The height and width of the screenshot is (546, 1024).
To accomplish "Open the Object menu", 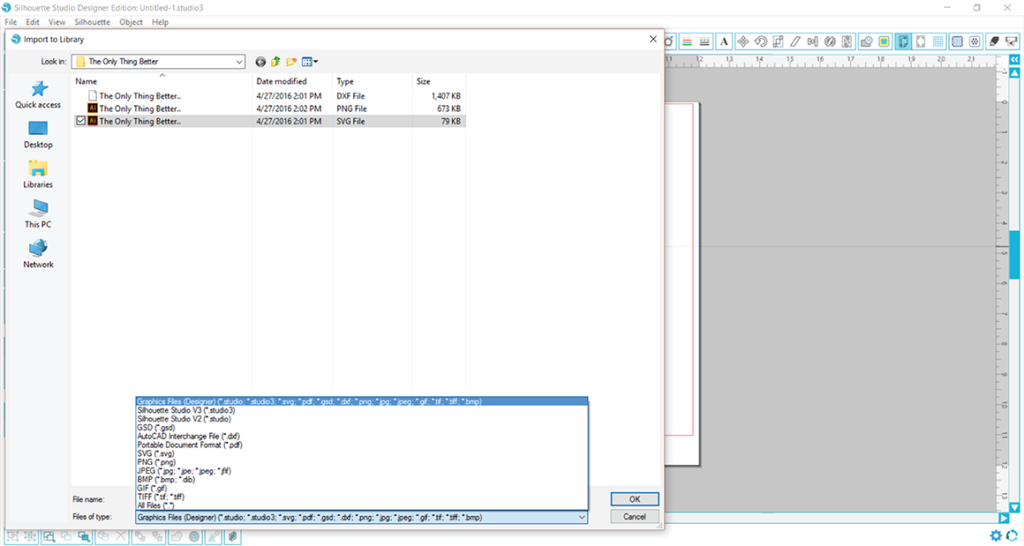I will (x=131, y=22).
